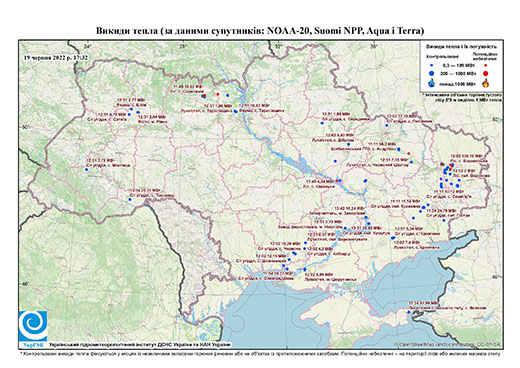Select the large blue circle legend symbol
The height and width of the screenshot is (368, 520).
tap(432, 74)
